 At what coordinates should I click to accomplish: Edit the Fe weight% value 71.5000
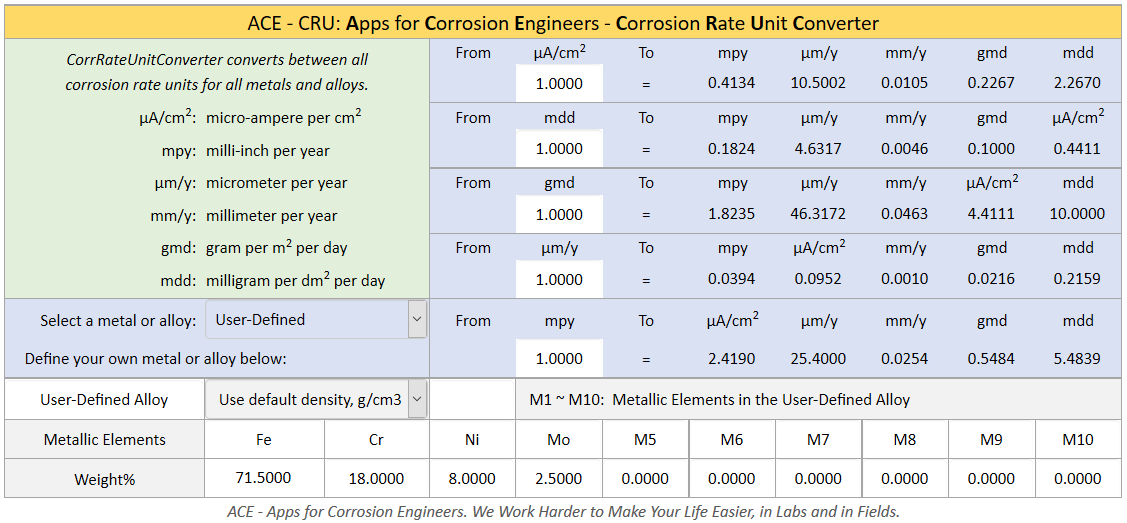tap(264, 479)
